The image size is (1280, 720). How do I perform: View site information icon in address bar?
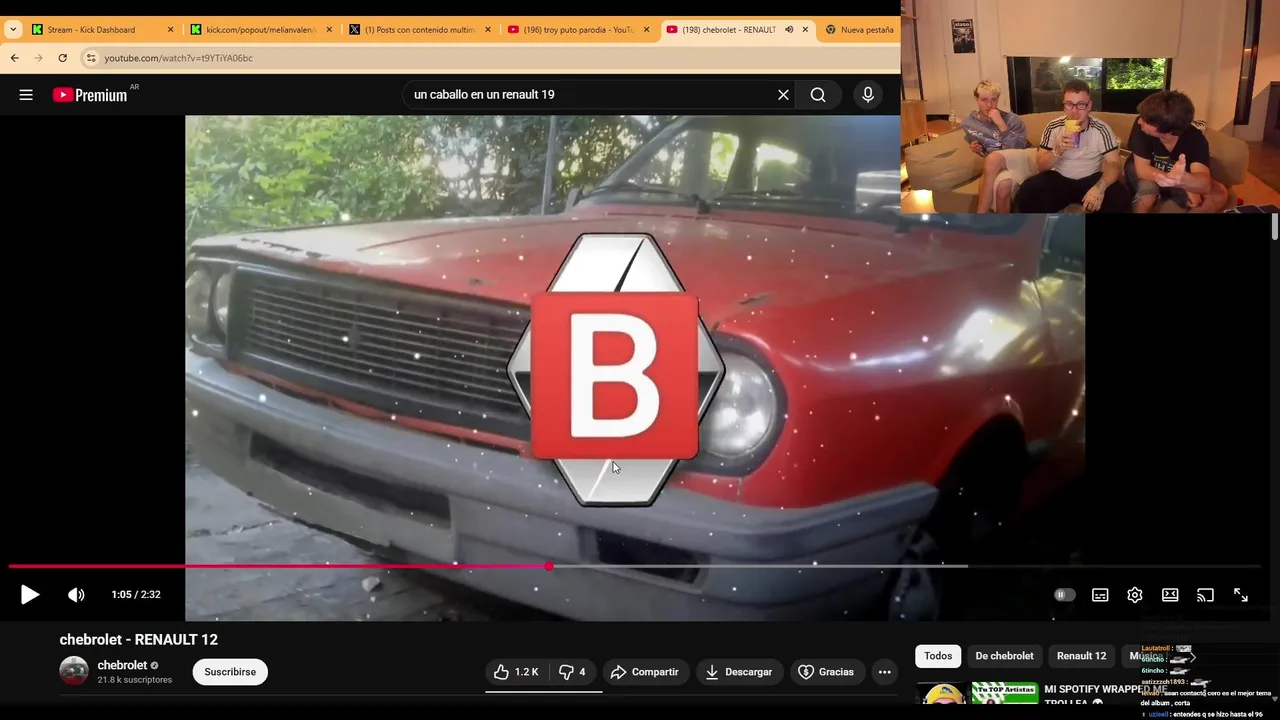[91, 58]
